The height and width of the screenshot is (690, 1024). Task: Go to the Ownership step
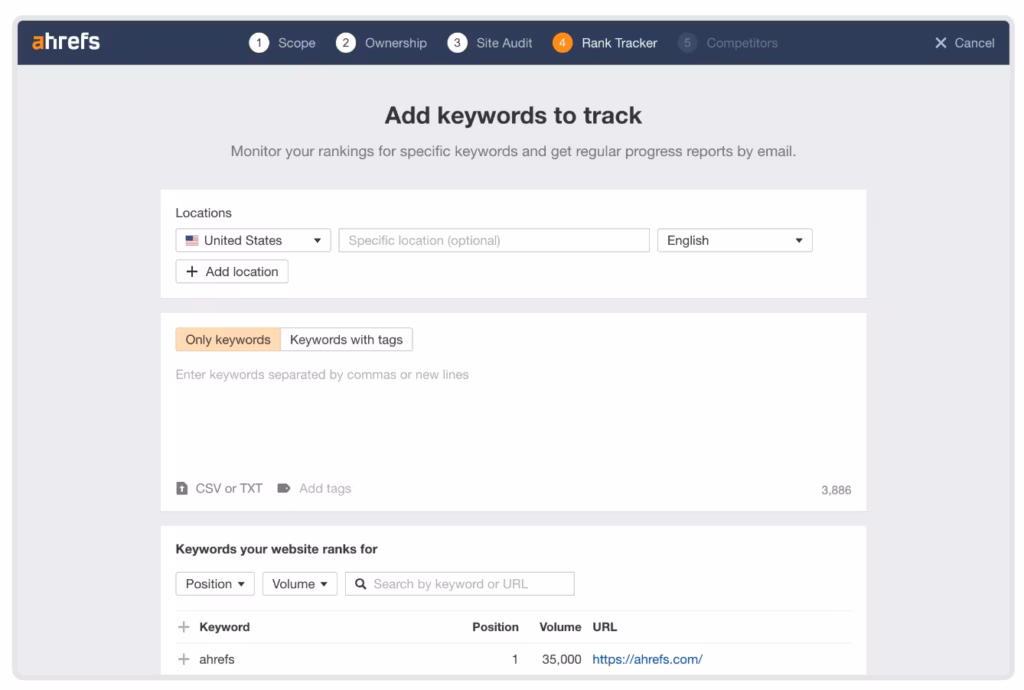[395, 43]
